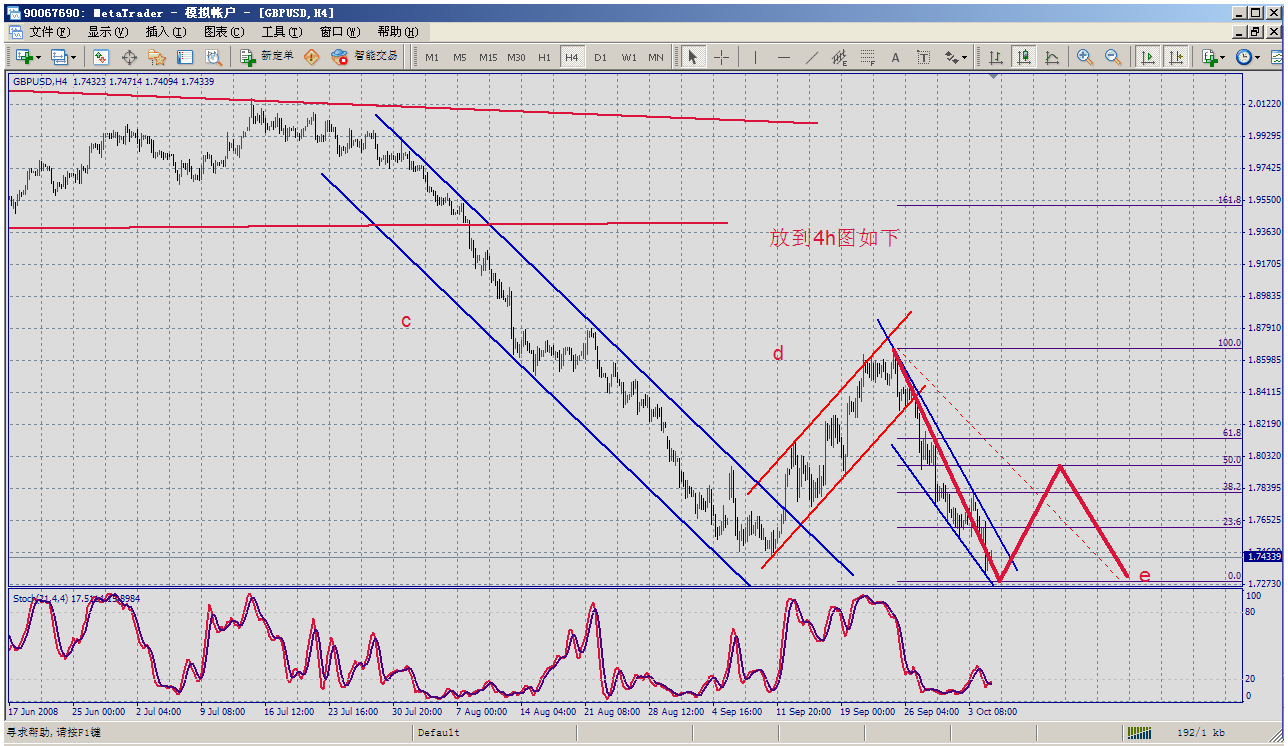
Task: Select the trendline drawing tool
Action: pyautogui.click(x=811, y=57)
